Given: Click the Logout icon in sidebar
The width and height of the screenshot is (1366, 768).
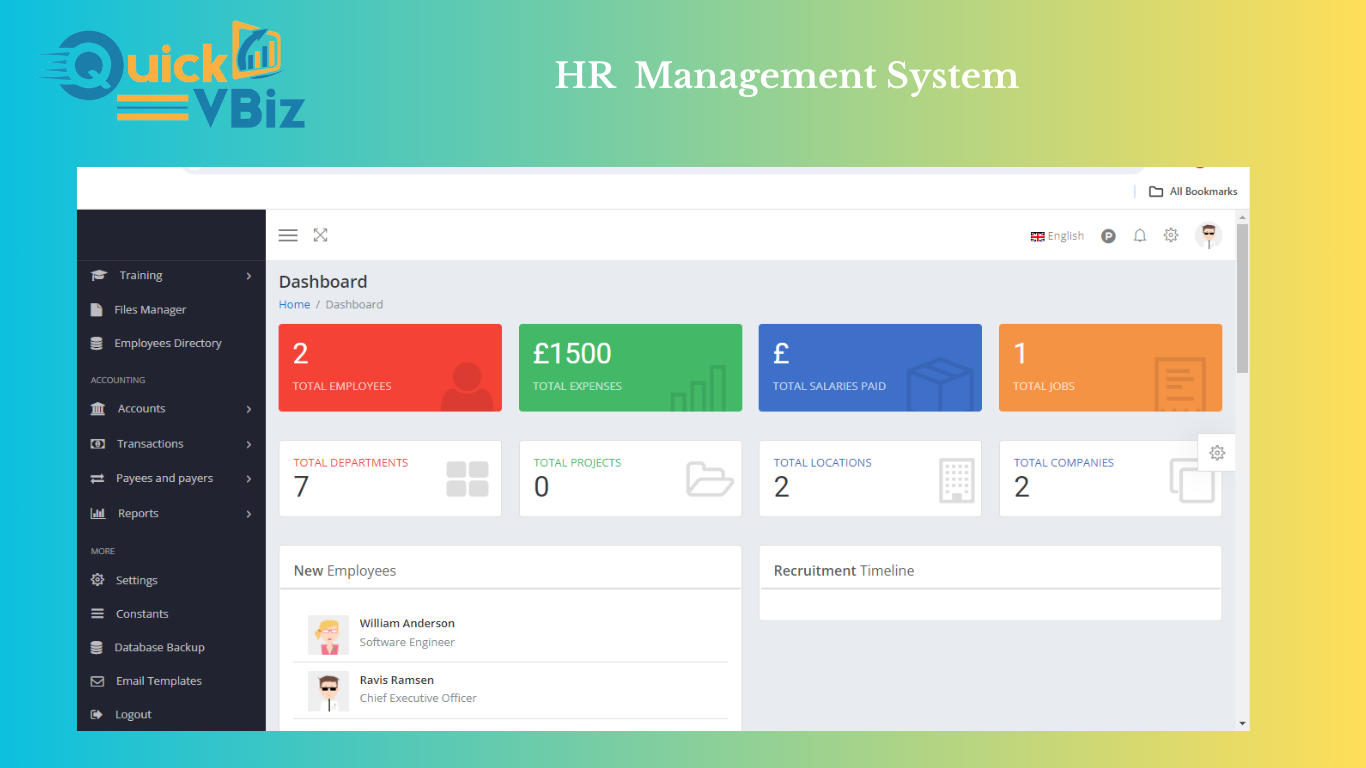Looking at the screenshot, I should (97, 715).
